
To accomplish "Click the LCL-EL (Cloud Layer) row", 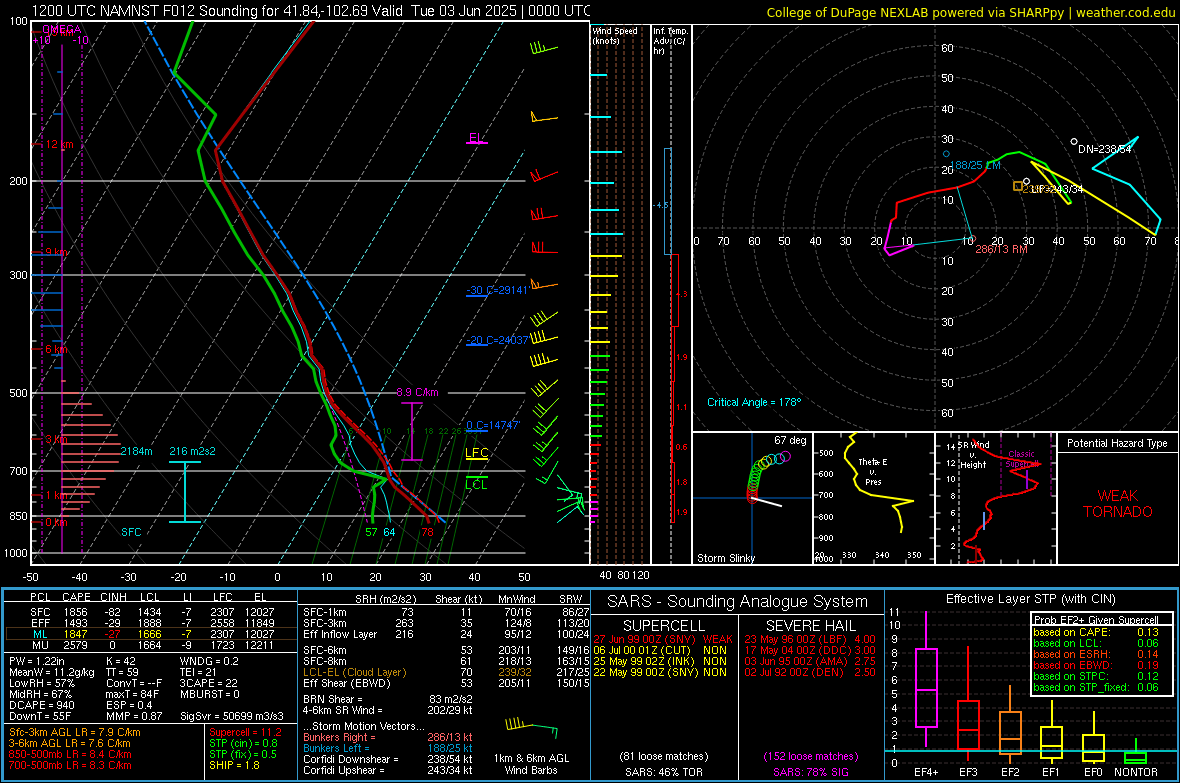I will point(446,672).
